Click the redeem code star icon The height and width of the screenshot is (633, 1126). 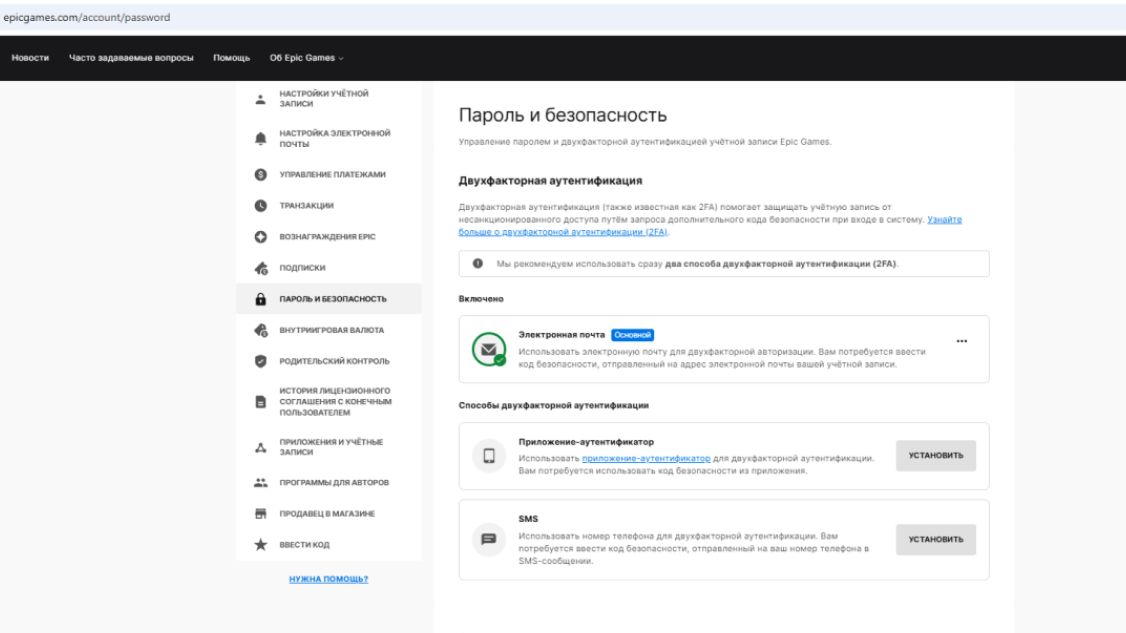(260, 545)
